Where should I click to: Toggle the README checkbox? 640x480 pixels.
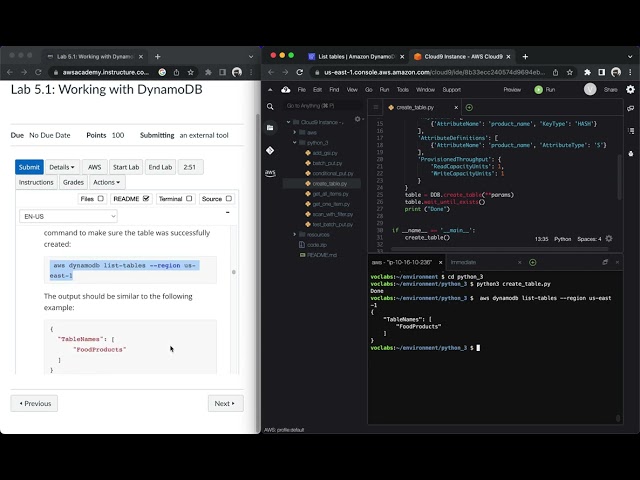[146, 198]
